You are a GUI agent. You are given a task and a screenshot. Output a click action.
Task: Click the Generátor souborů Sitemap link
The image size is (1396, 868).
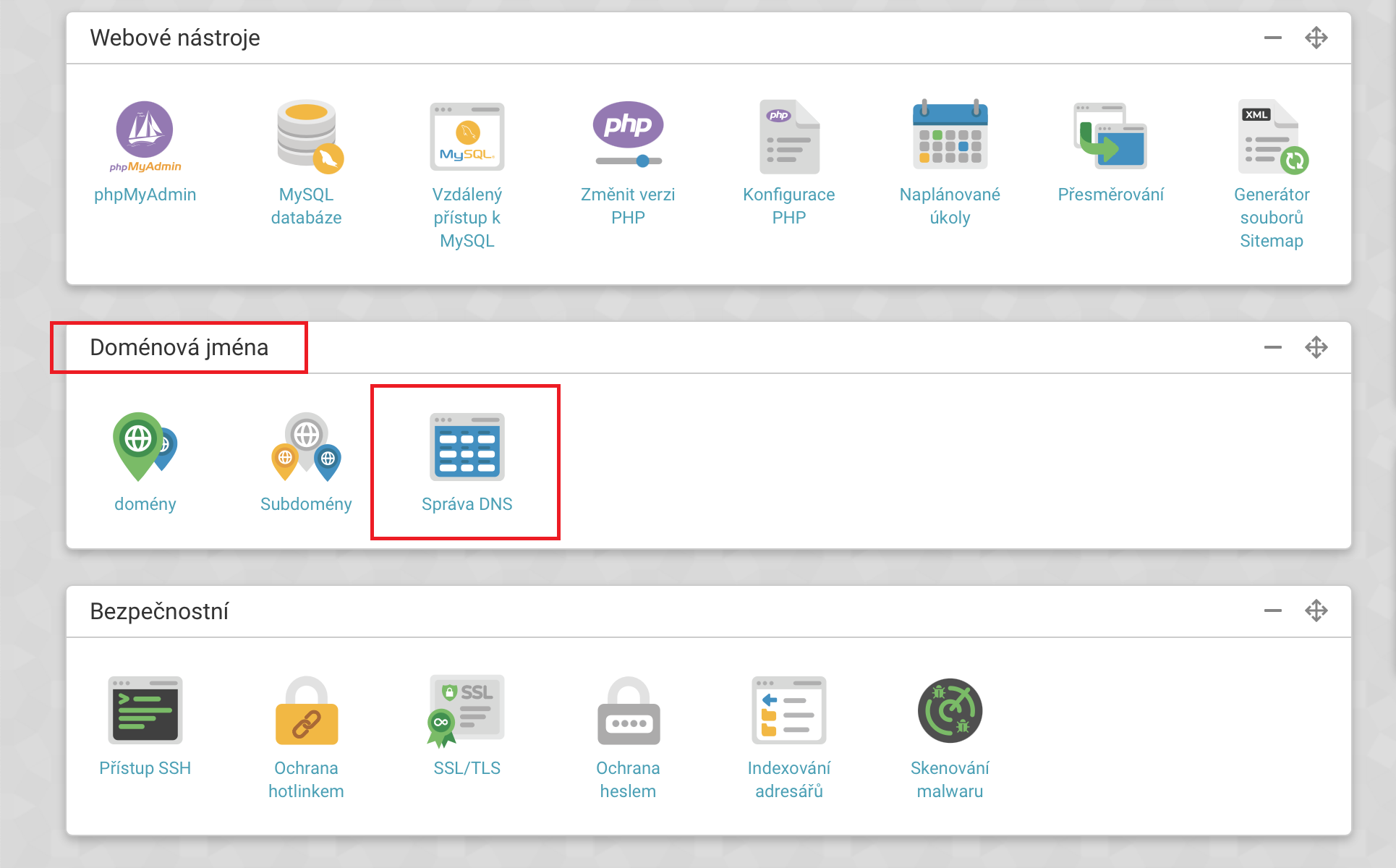(1272, 218)
